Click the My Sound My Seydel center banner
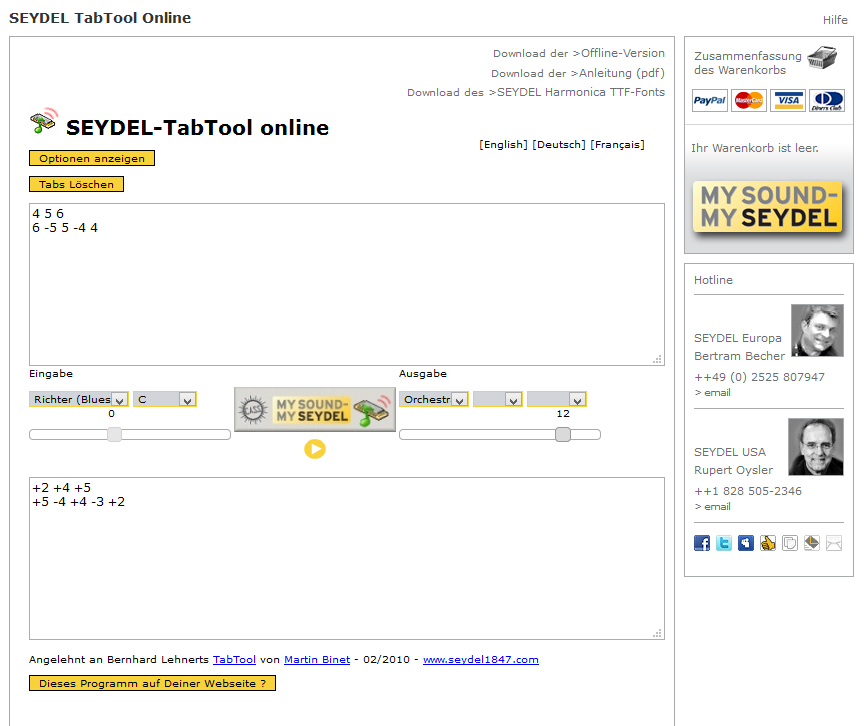The image size is (868, 726). tap(315, 409)
